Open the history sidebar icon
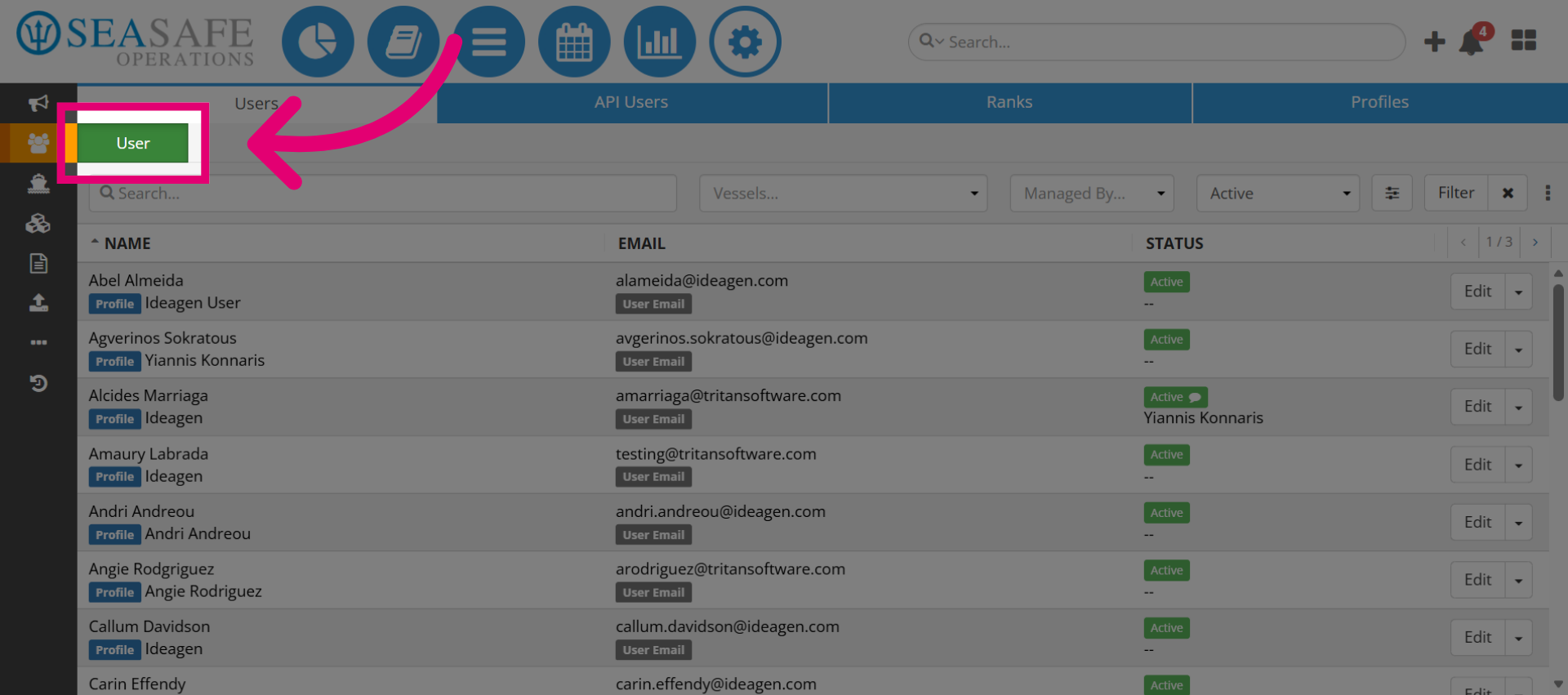The height and width of the screenshot is (695, 1568). tap(38, 383)
